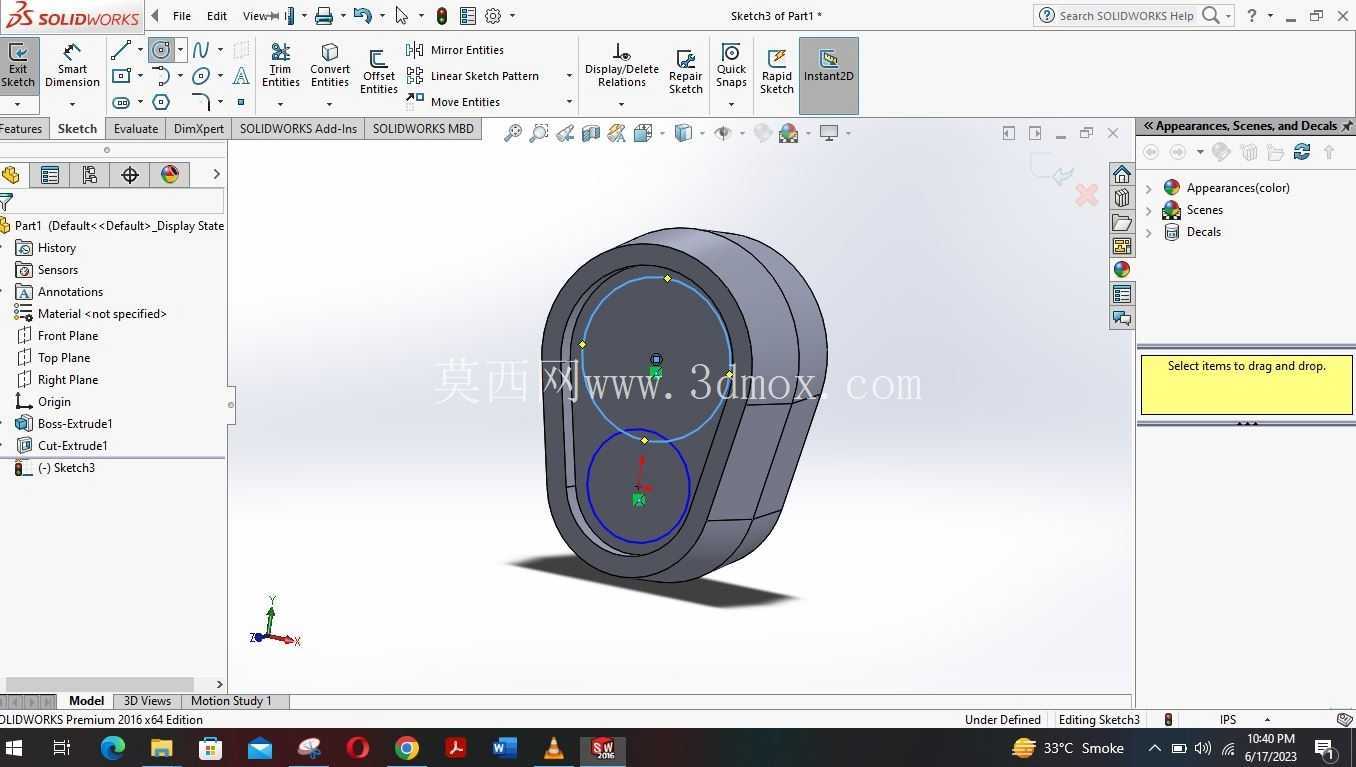Expand Scenes tree node

click(1148, 210)
